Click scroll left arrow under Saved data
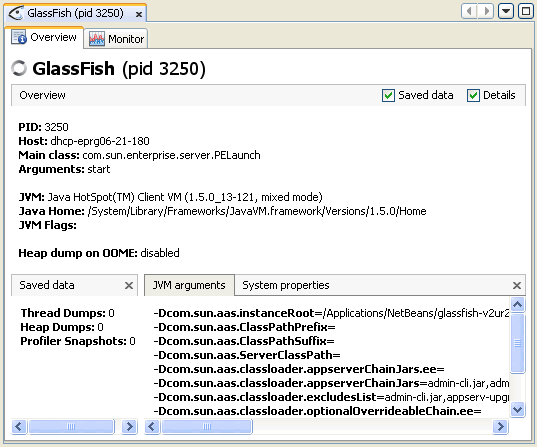 pyautogui.click(x=19, y=426)
